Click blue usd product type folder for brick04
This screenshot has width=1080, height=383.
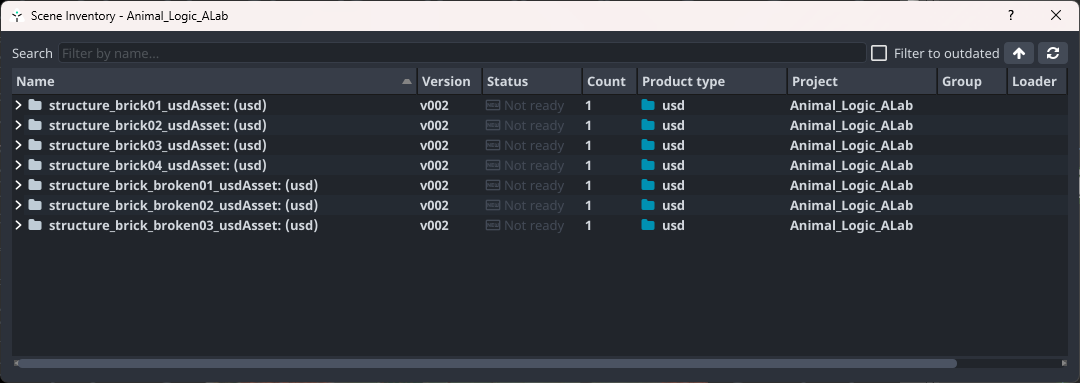click(648, 165)
